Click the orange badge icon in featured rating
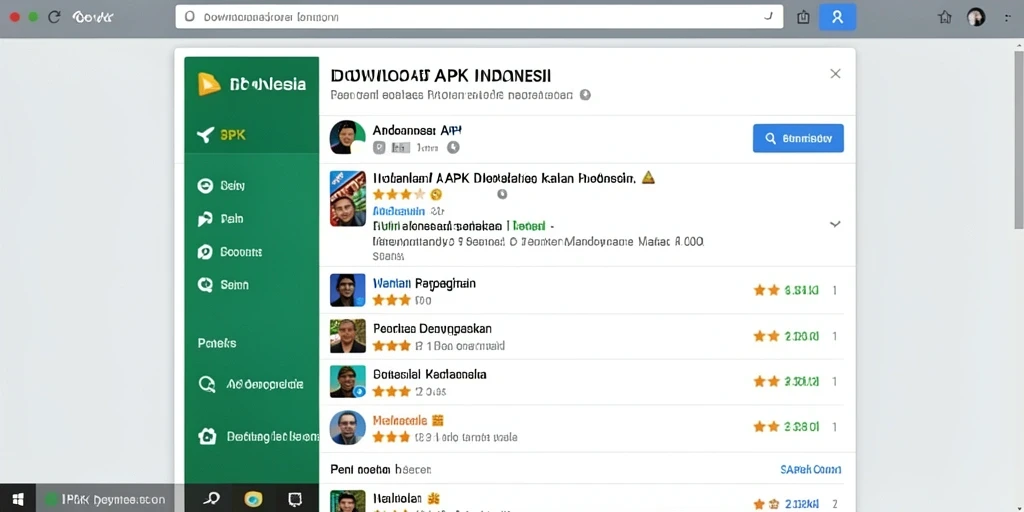Image resolution: width=1024 pixels, height=512 pixels. point(436,195)
